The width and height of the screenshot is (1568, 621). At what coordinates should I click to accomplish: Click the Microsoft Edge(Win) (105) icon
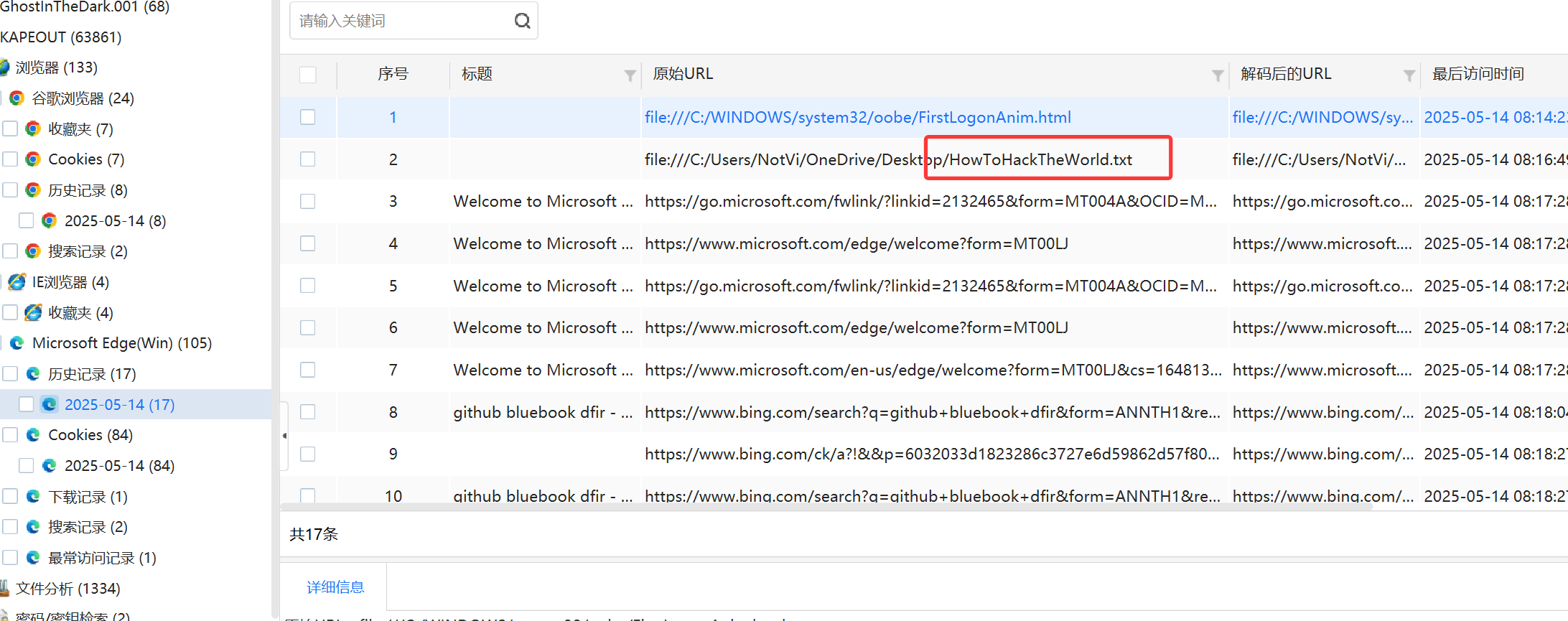pyautogui.click(x=17, y=343)
